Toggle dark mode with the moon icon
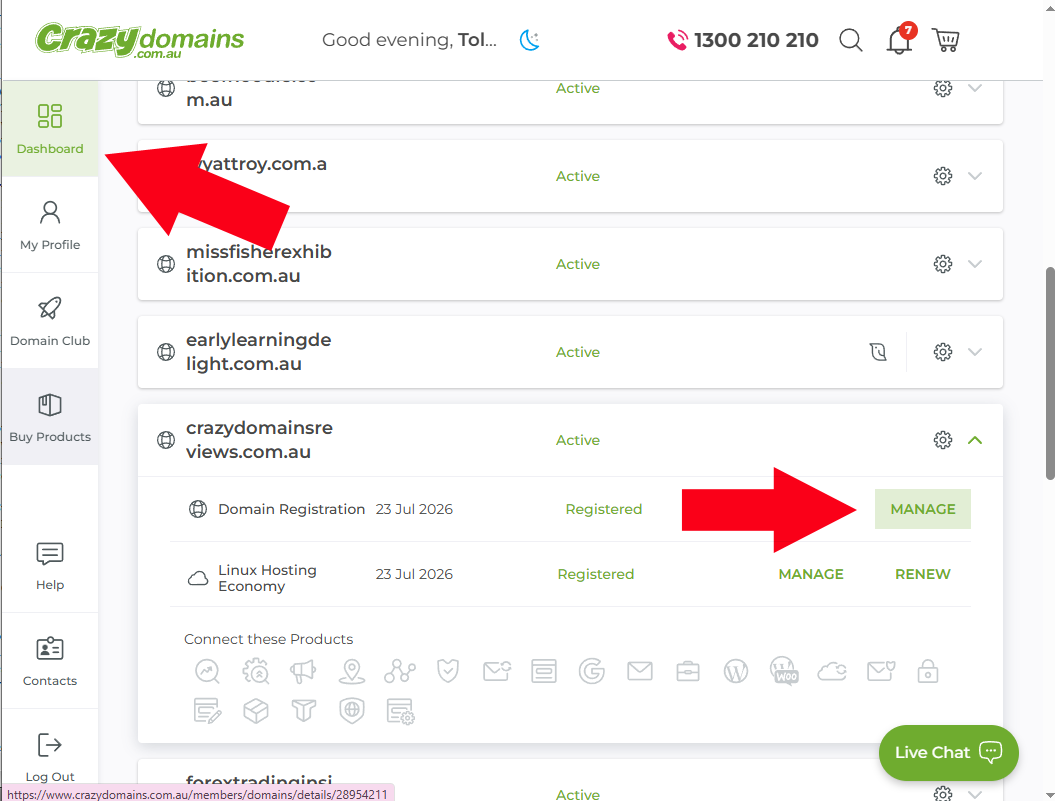1055x801 pixels. click(x=529, y=39)
